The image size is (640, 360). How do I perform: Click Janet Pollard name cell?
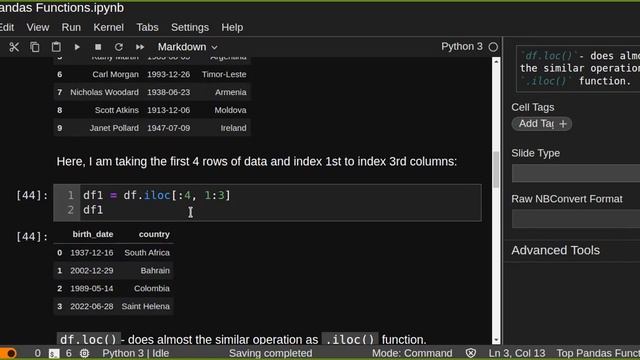[114, 128]
